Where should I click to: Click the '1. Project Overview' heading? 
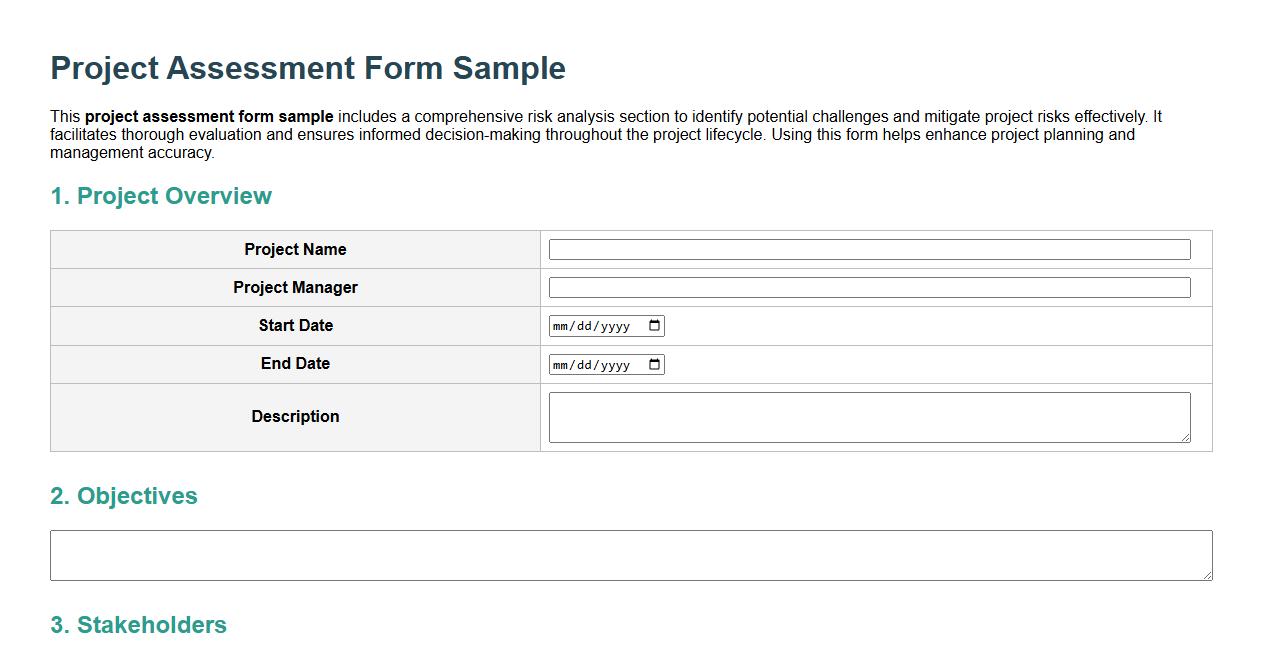160,196
